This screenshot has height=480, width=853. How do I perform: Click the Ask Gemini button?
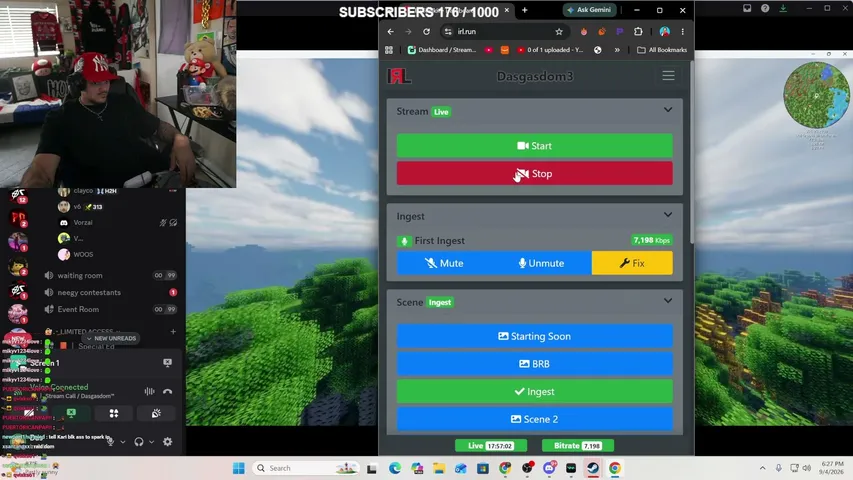590,10
